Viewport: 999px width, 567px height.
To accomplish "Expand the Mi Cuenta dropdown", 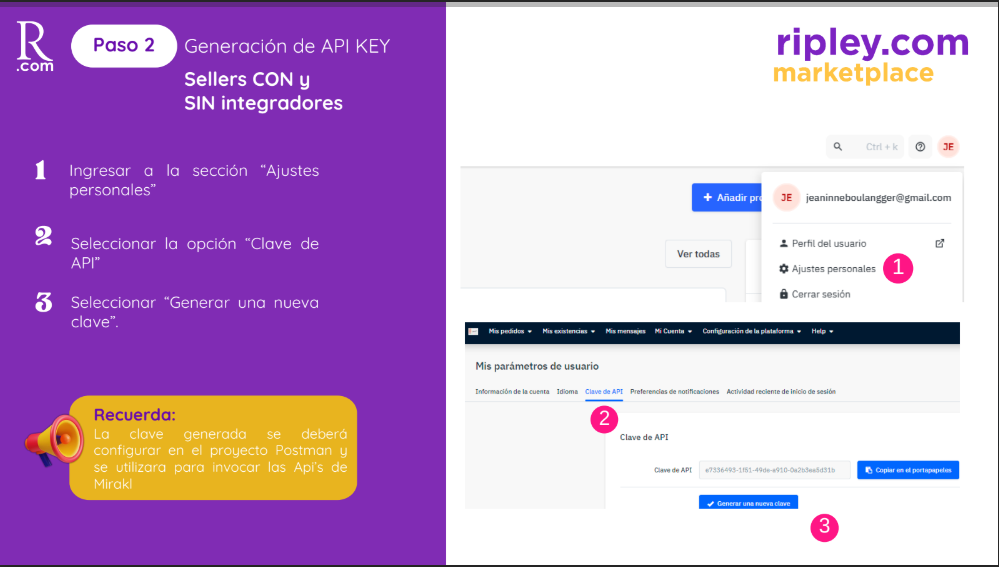I will coord(673,331).
